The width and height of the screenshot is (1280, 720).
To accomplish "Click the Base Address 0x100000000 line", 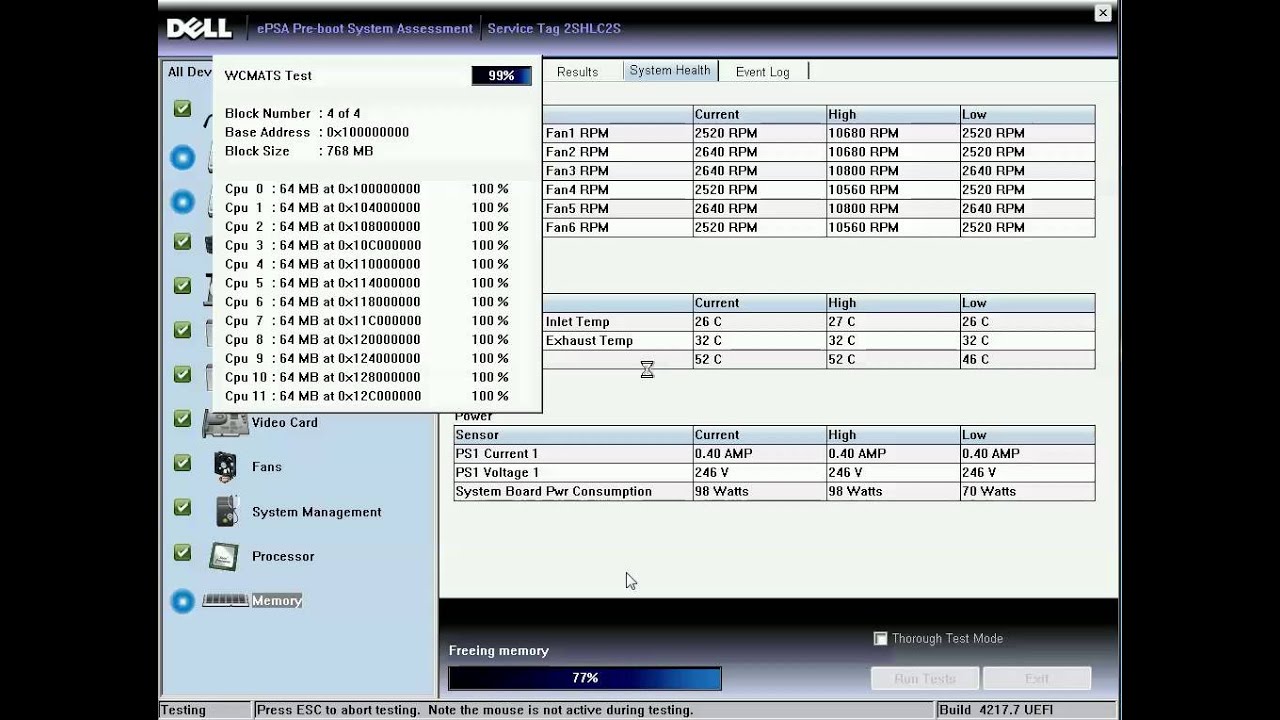I will coord(317,132).
